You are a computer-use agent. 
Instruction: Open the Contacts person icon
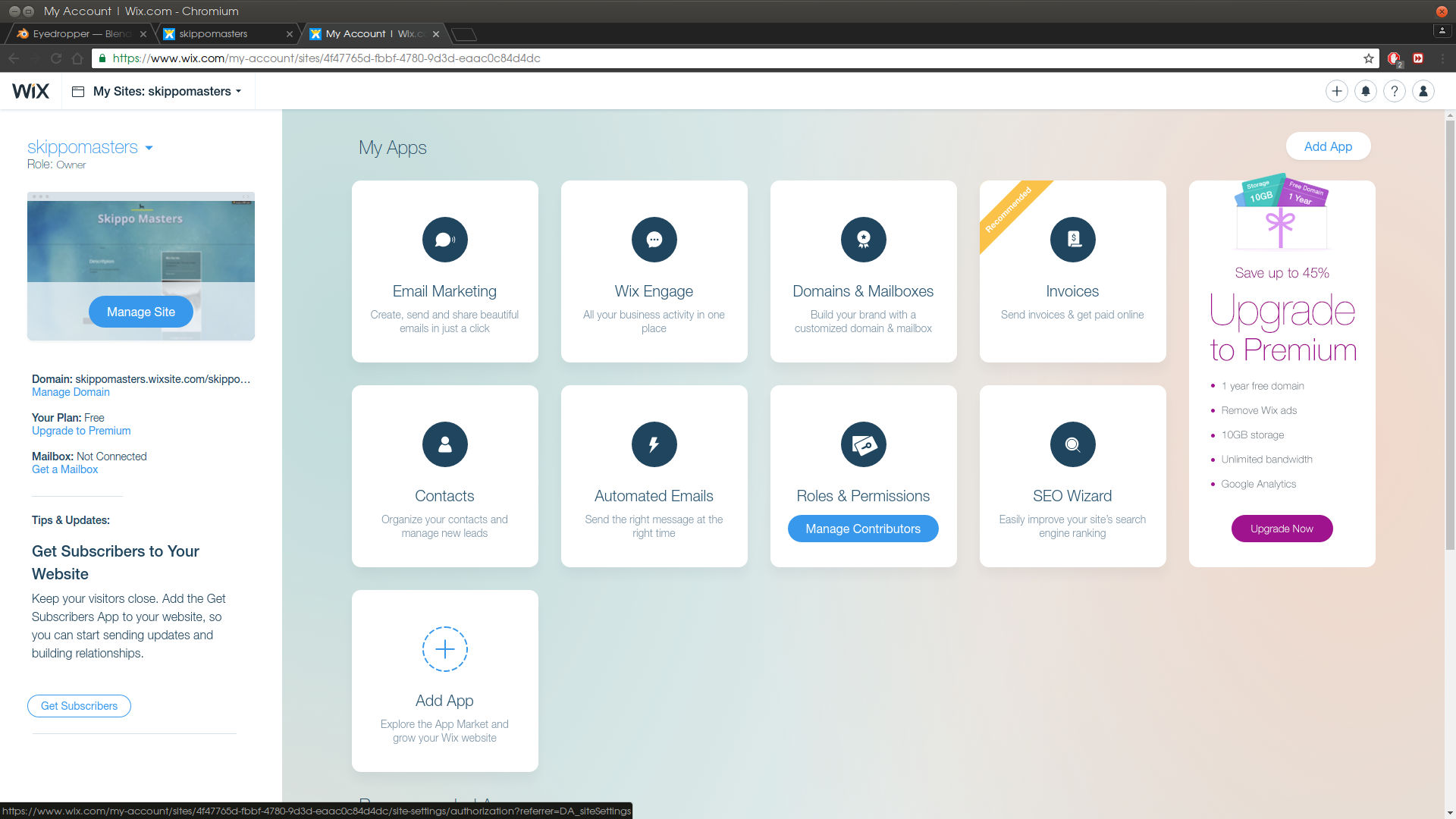pos(445,444)
